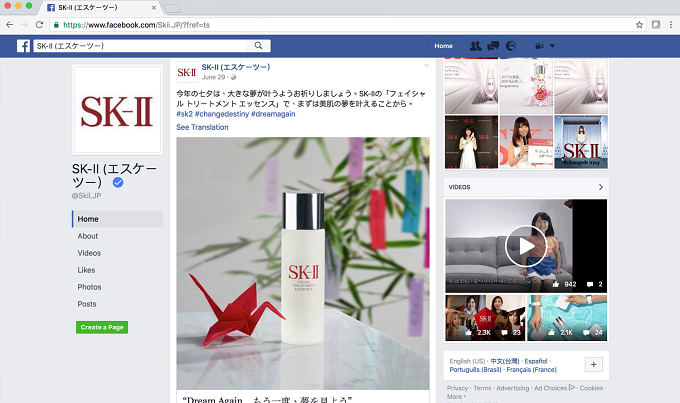The image size is (680, 403).
Task: Open the #changedestiny hashtag
Action: coord(222,114)
